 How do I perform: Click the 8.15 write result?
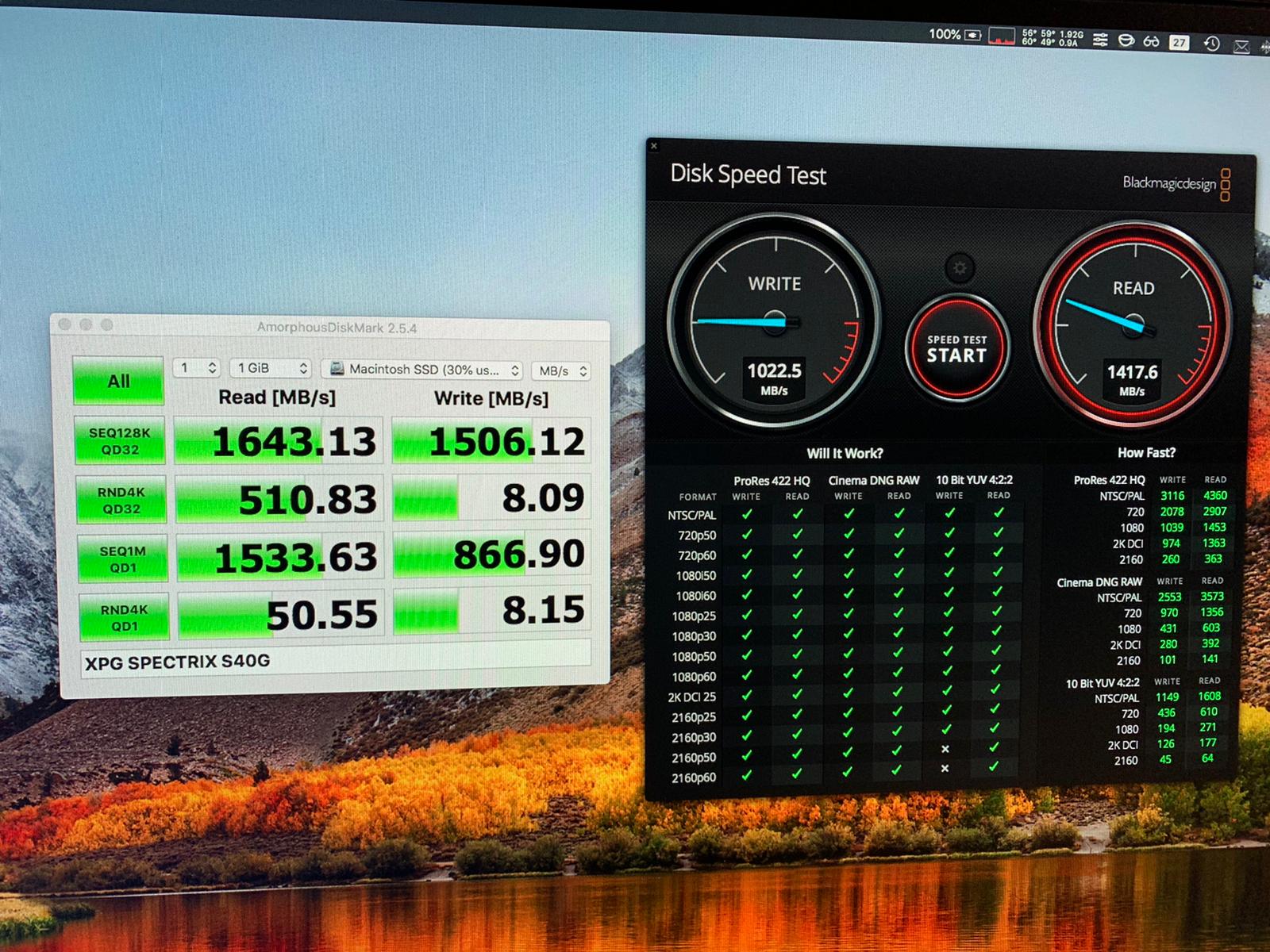[492, 611]
